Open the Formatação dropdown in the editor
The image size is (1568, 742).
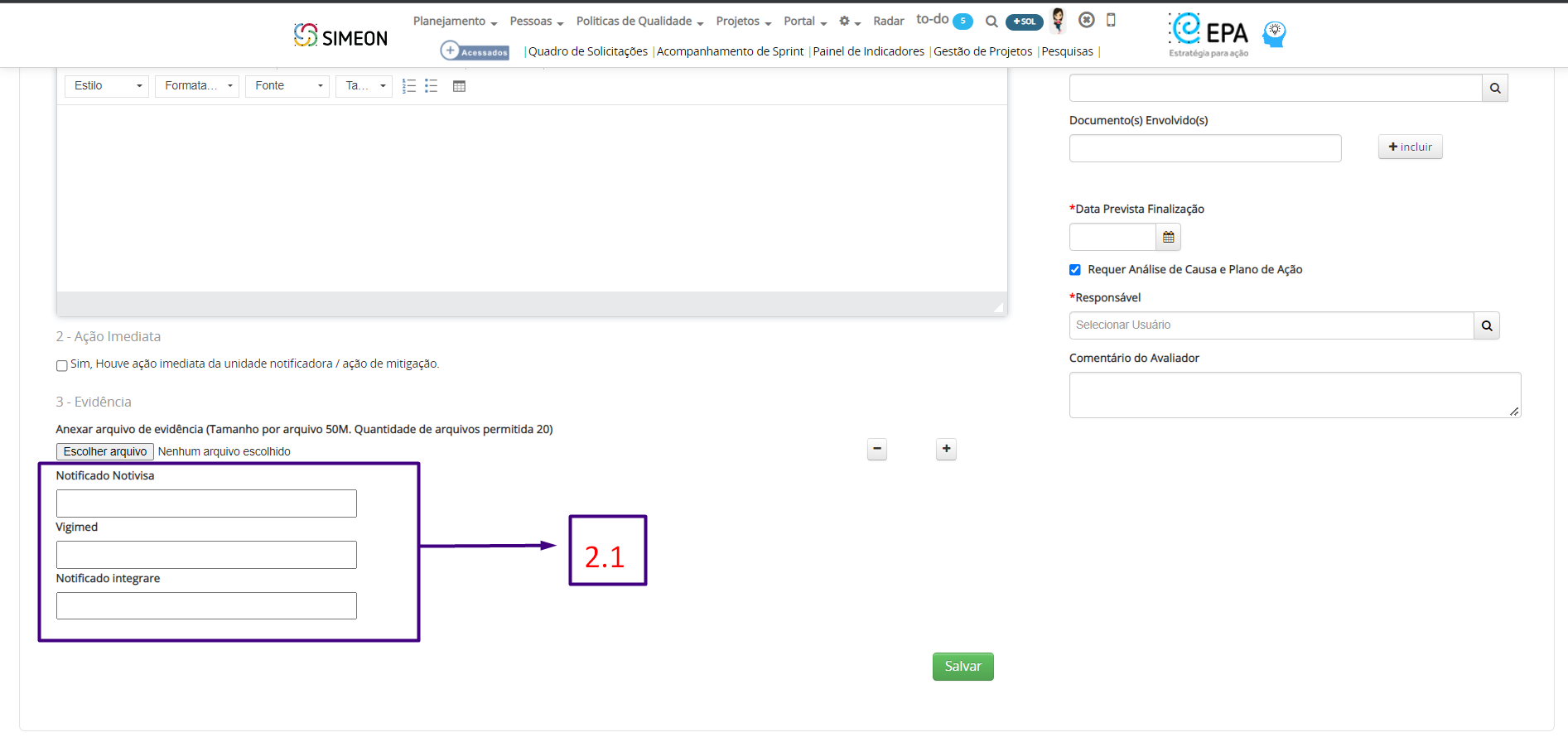(197, 86)
